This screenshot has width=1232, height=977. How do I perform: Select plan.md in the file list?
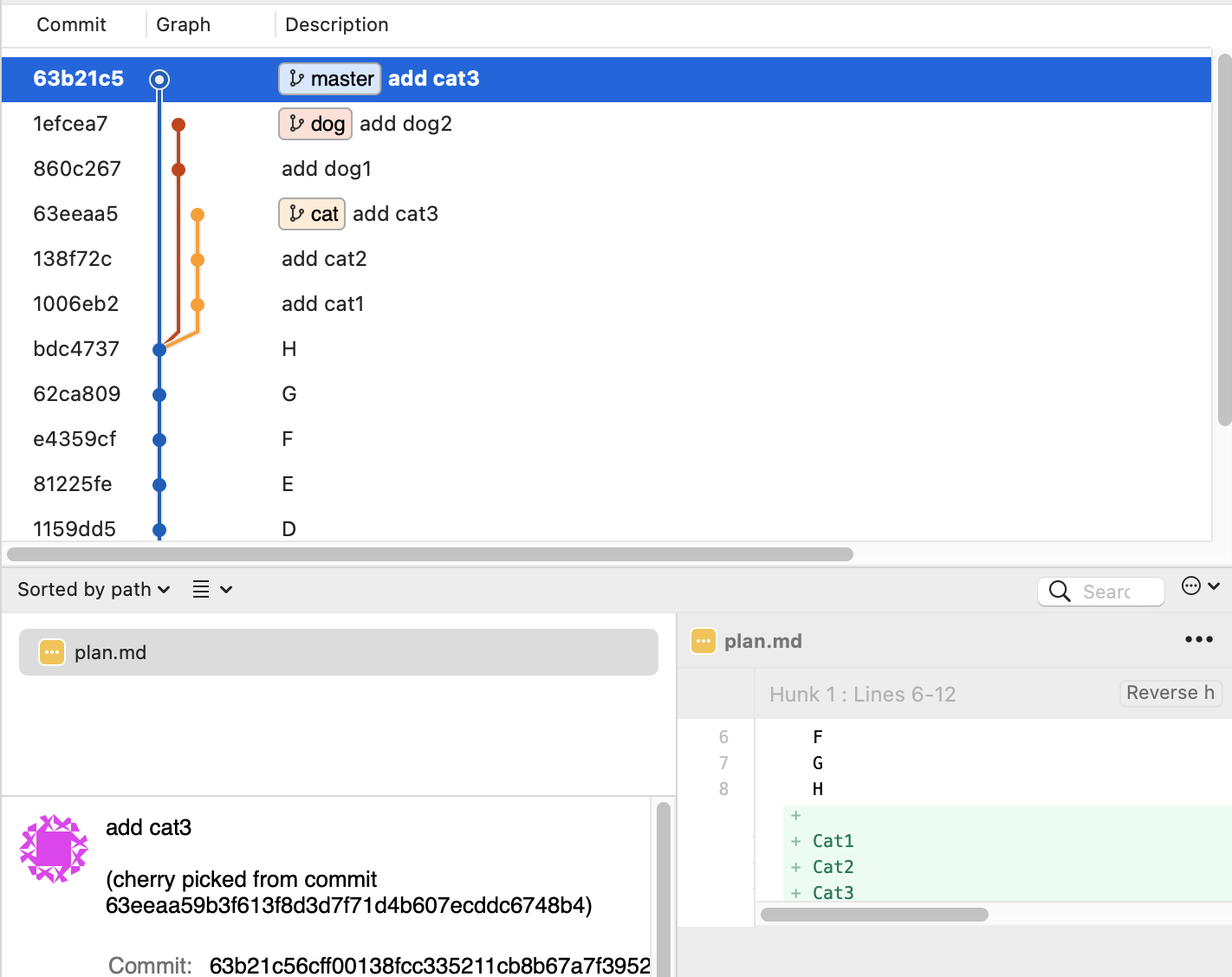(x=339, y=652)
